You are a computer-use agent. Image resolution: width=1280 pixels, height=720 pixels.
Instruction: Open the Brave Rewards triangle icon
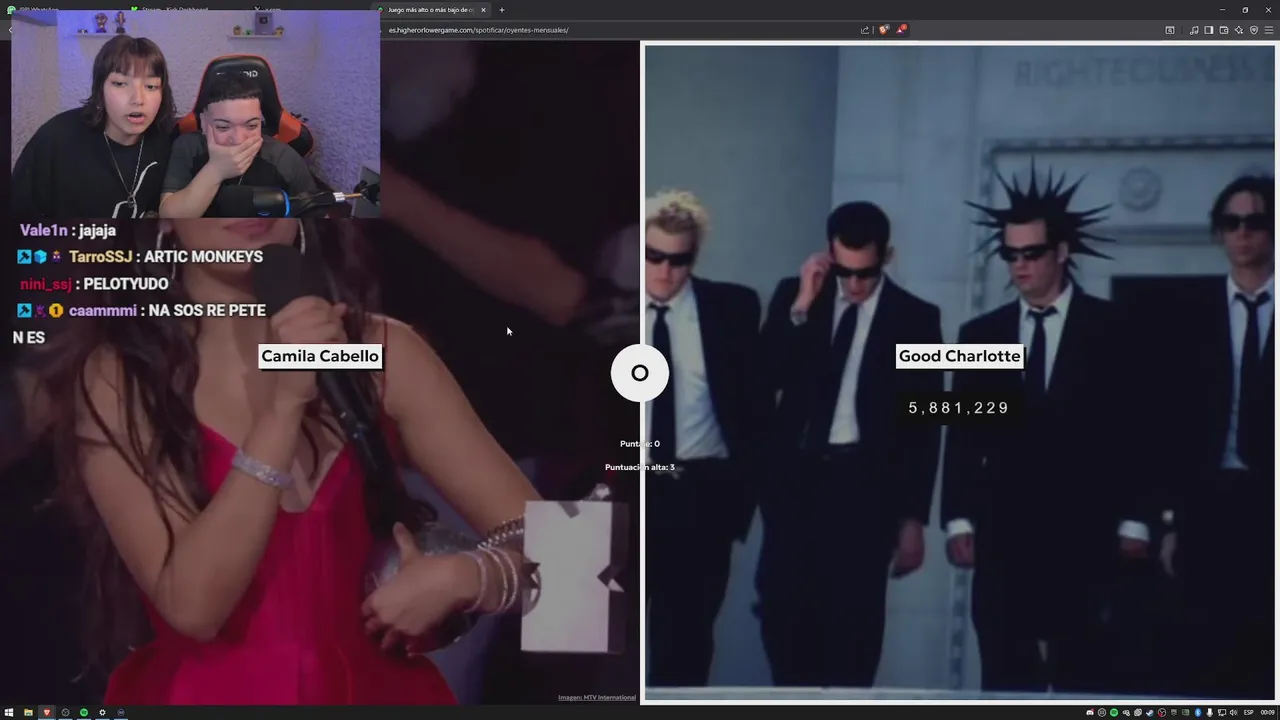coord(900,30)
